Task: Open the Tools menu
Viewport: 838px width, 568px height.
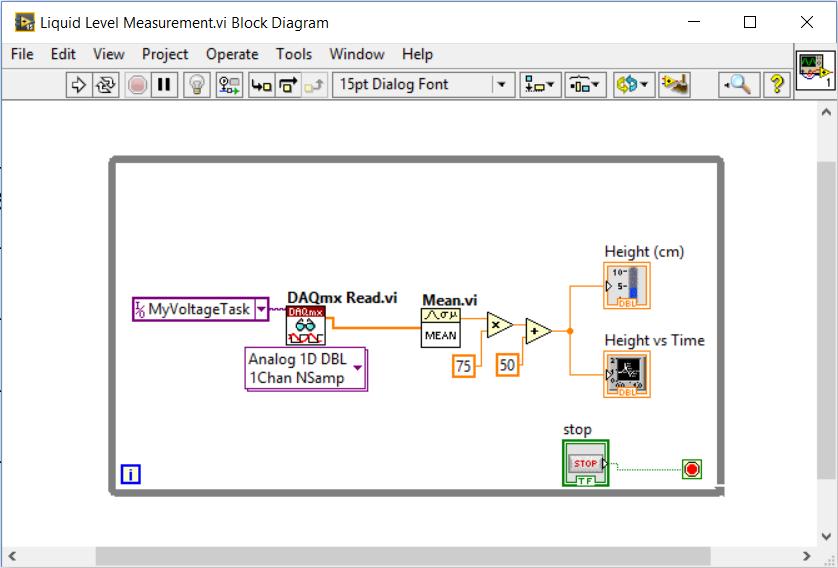Action: click(294, 55)
